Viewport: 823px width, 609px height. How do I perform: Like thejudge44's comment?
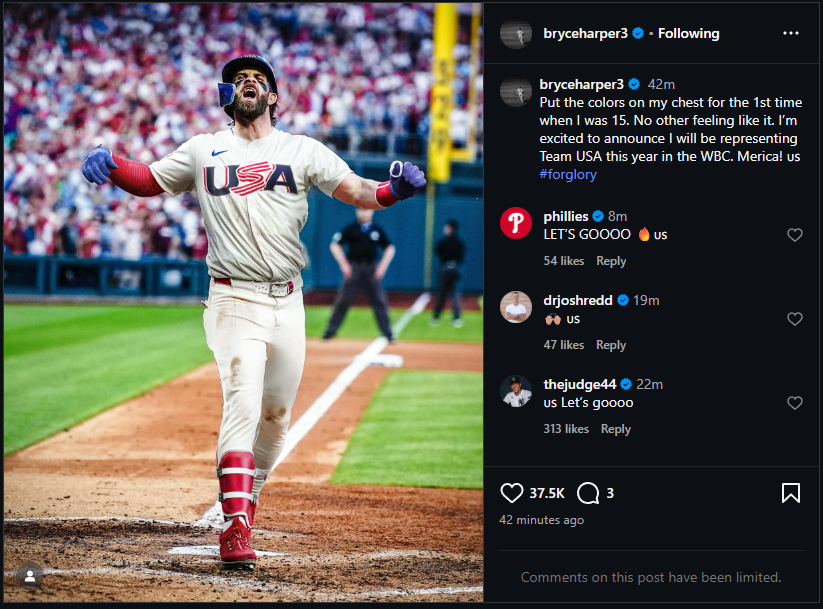pos(795,403)
